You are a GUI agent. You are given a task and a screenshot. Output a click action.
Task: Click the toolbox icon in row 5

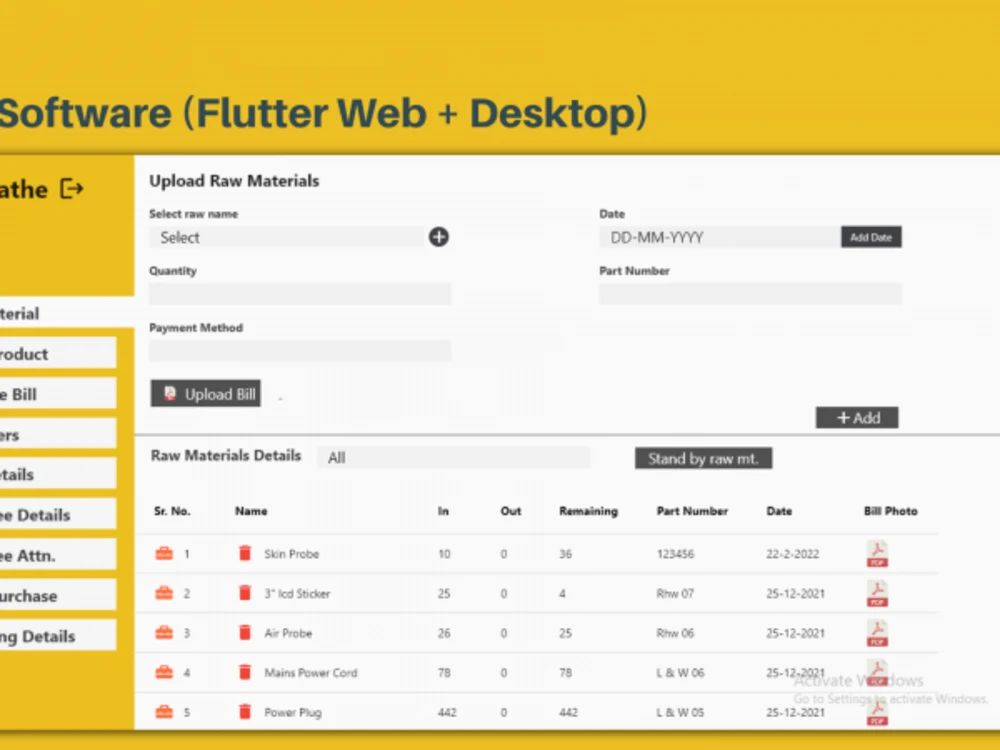pyautogui.click(x=164, y=712)
